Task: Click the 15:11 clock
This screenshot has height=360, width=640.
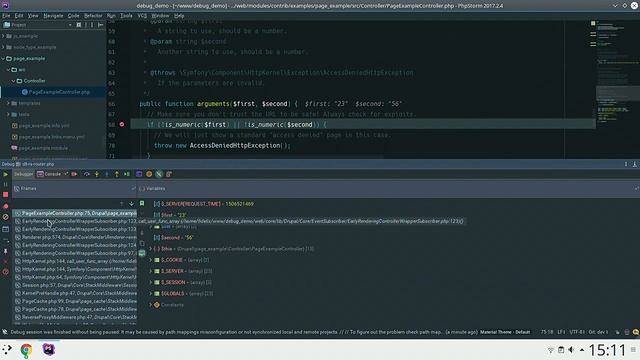Action: click(x=607, y=350)
